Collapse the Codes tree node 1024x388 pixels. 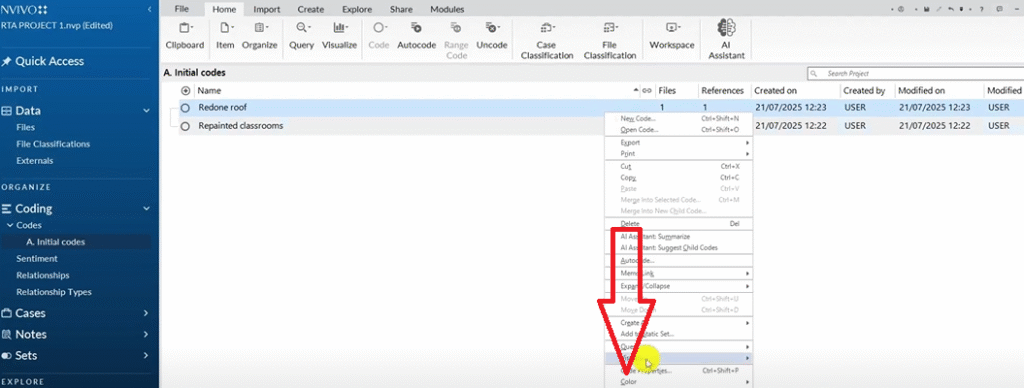(x=10, y=225)
